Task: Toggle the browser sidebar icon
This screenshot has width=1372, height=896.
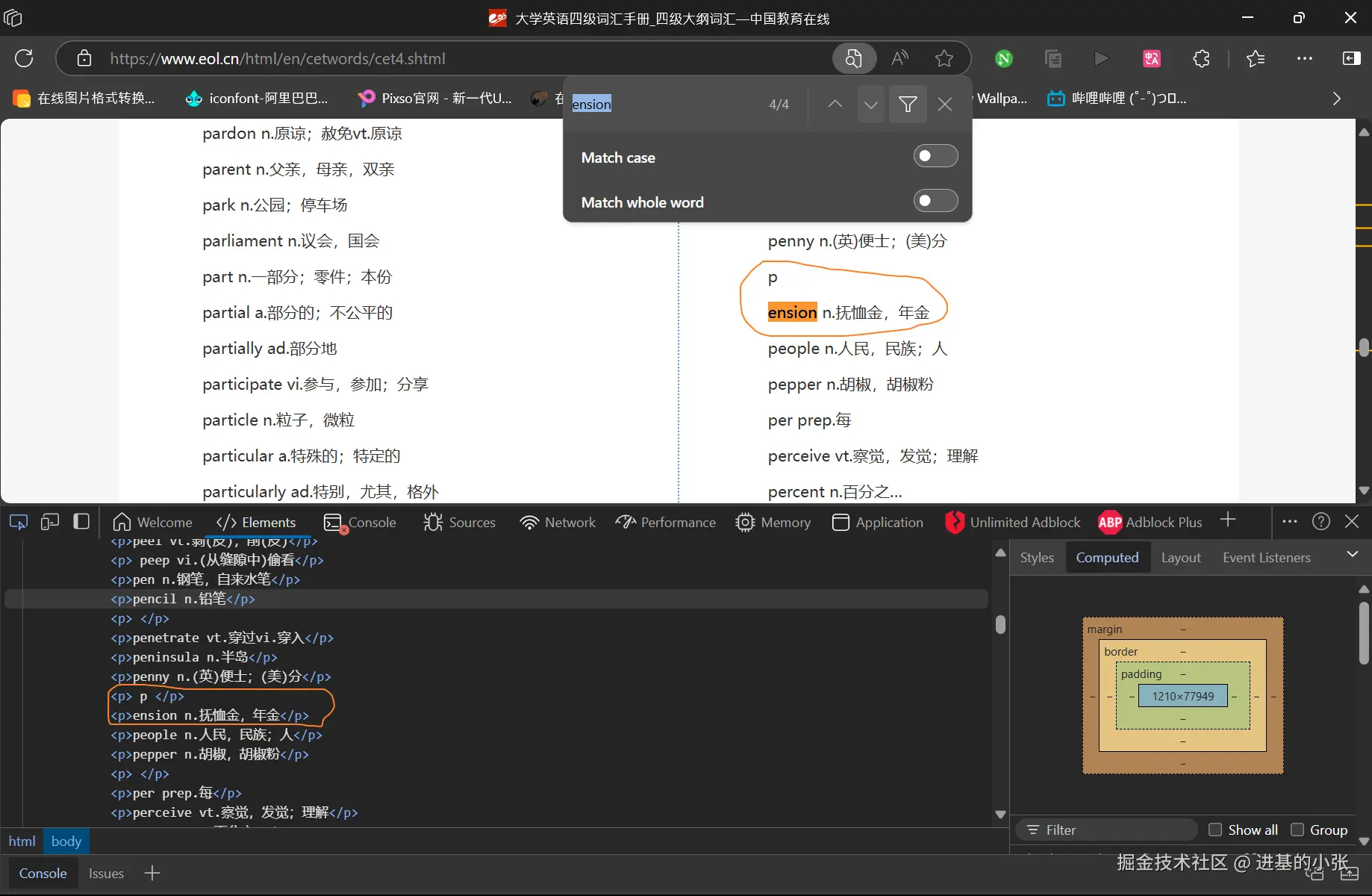Action: point(1352,58)
